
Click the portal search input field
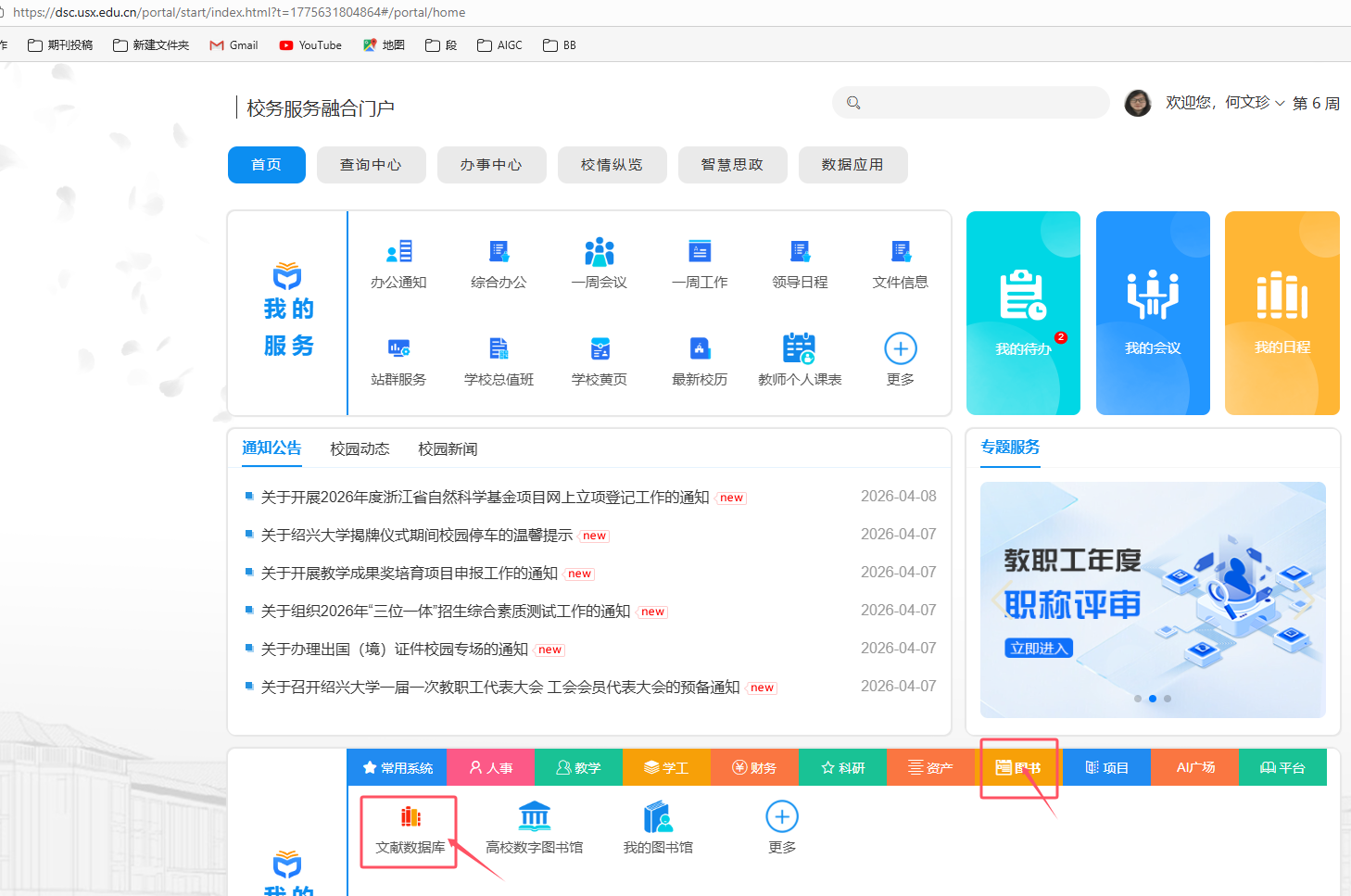point(982,103)
